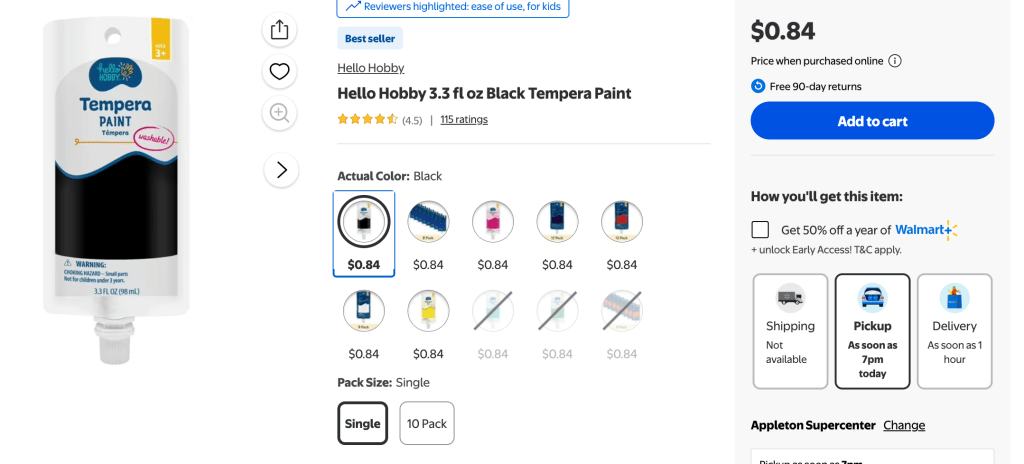Click the shipping truck icon

pyautogui.click(x=790, y=298)
